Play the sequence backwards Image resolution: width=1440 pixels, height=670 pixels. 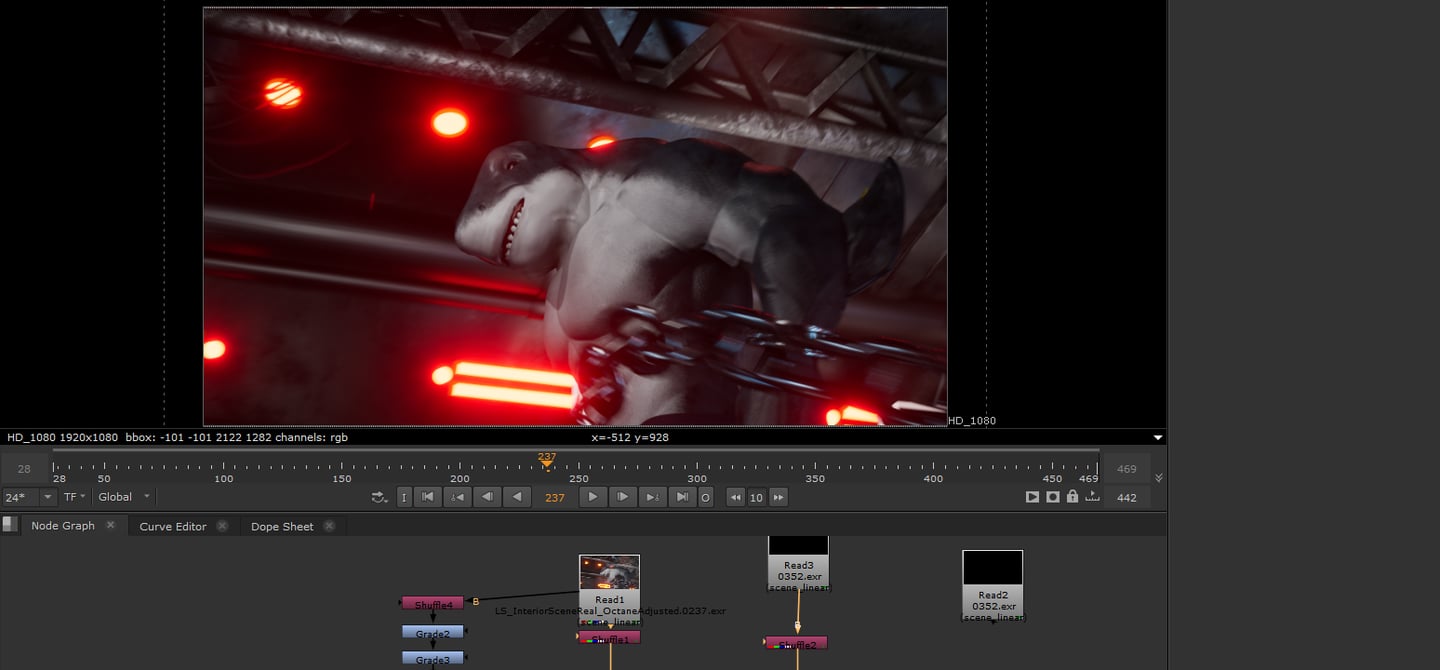[x=517, y=497]
